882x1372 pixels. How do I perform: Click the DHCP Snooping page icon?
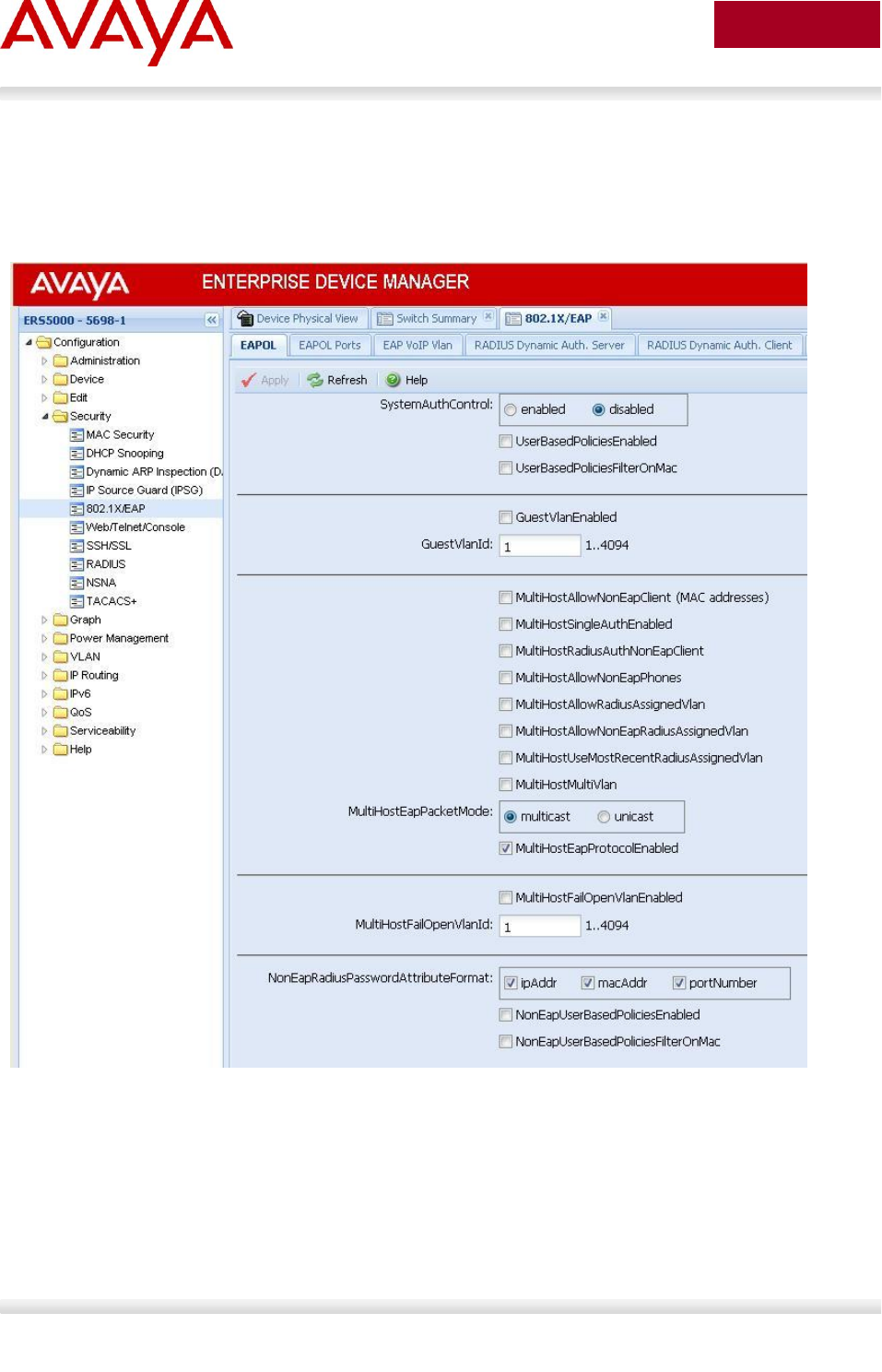click(77, 454)
